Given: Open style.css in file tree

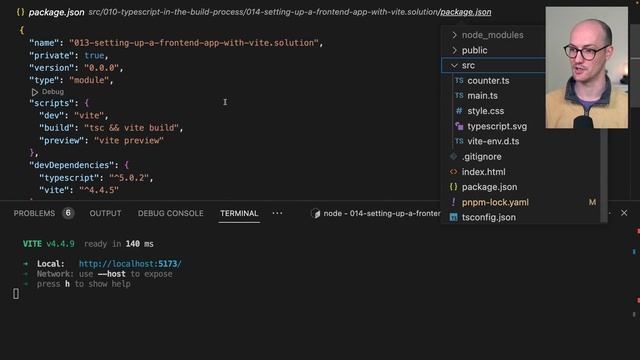Looking at the screenshot, I should [486, 111].
